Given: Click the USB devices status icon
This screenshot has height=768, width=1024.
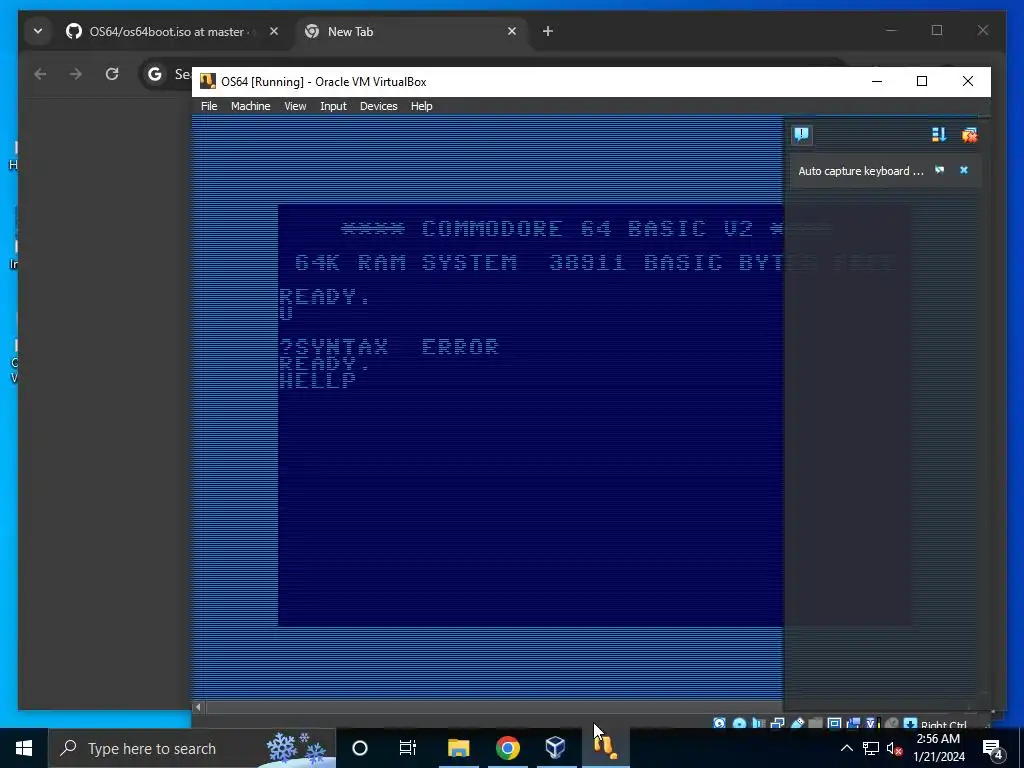Looking at the screenshot, I should tap(797, 724).
